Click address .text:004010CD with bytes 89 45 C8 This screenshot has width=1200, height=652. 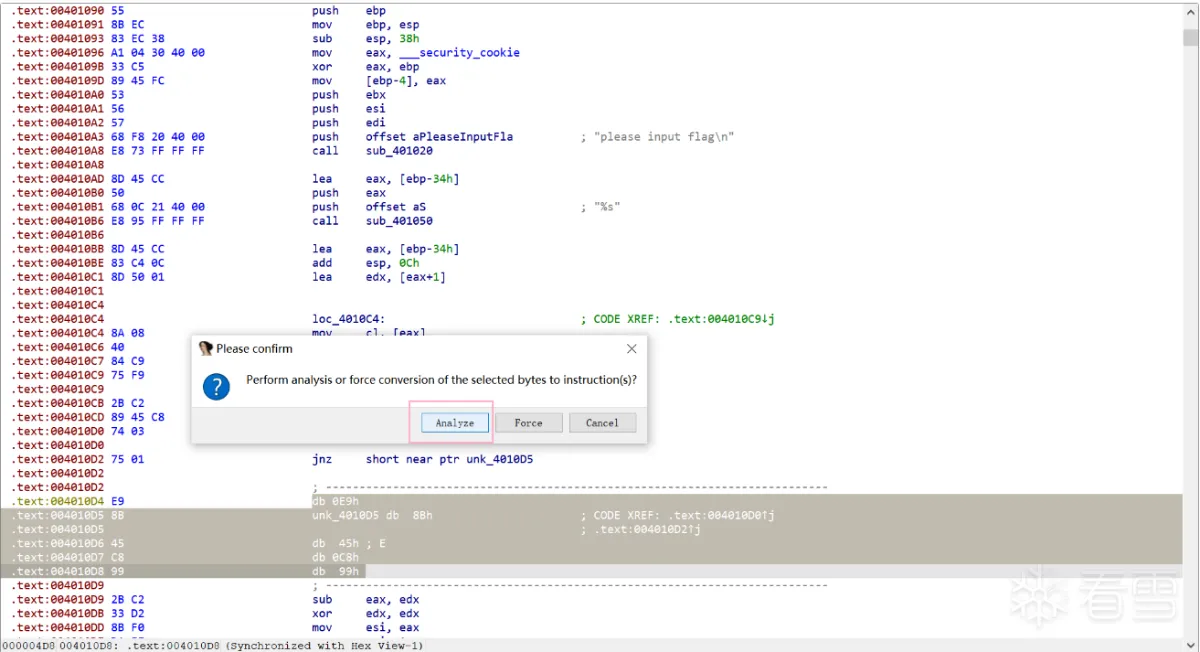coord(88,417)
